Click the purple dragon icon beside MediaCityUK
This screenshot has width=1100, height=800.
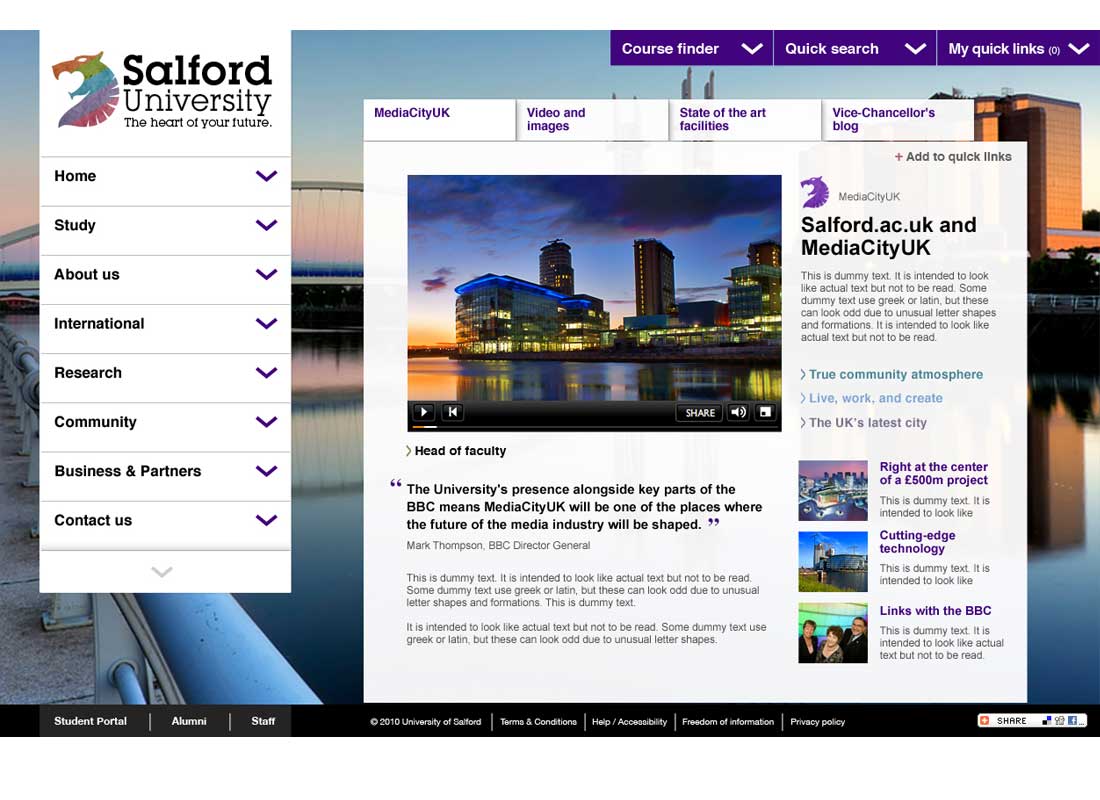point(815,192)
